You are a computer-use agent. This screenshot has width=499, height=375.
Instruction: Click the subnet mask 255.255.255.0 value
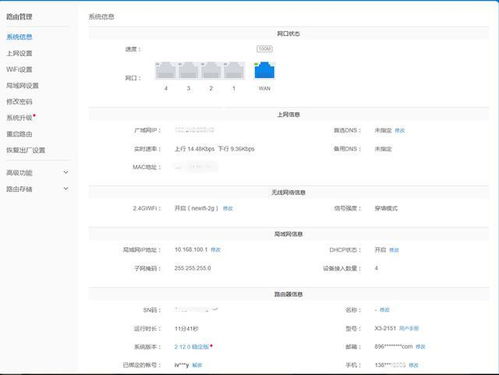[x=193, y=268]
